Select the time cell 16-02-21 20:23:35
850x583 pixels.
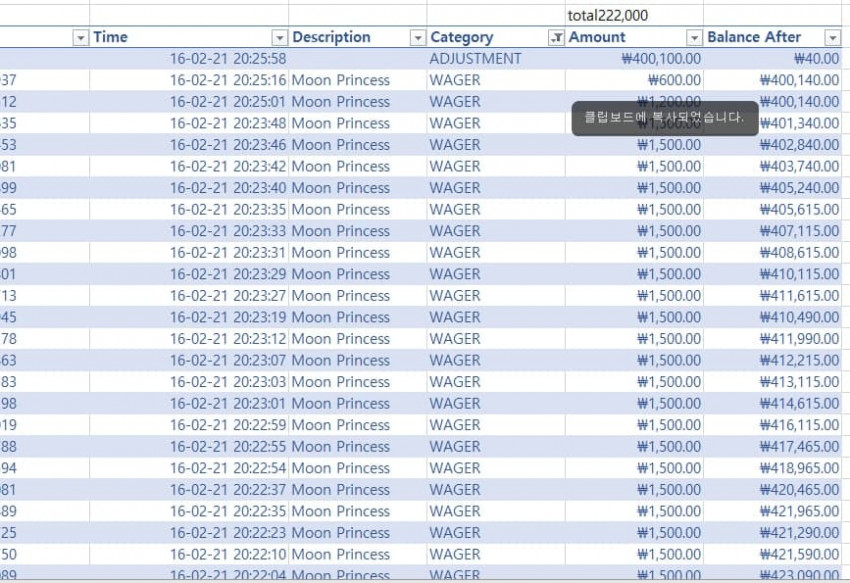[x=189, y=209]
